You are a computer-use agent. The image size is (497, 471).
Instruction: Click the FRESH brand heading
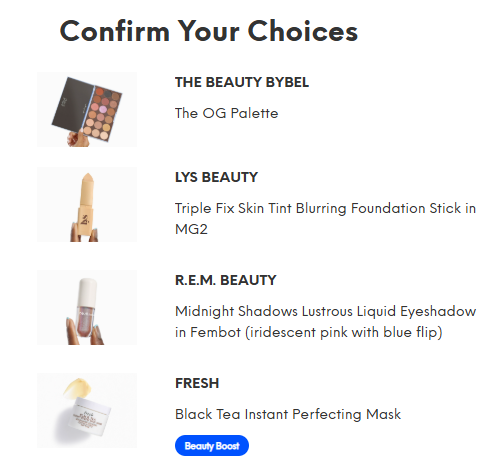[x=197, y=383]
